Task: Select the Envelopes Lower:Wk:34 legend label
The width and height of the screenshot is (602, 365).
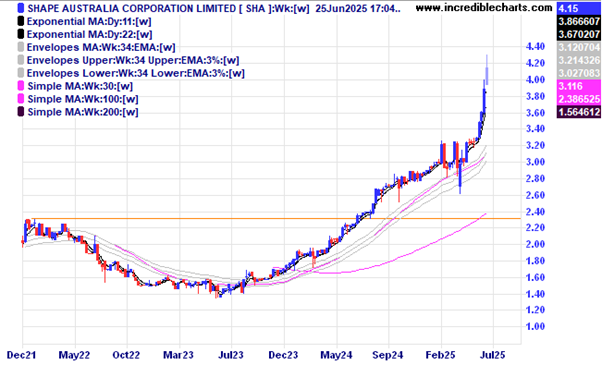Action: point(136,73)
